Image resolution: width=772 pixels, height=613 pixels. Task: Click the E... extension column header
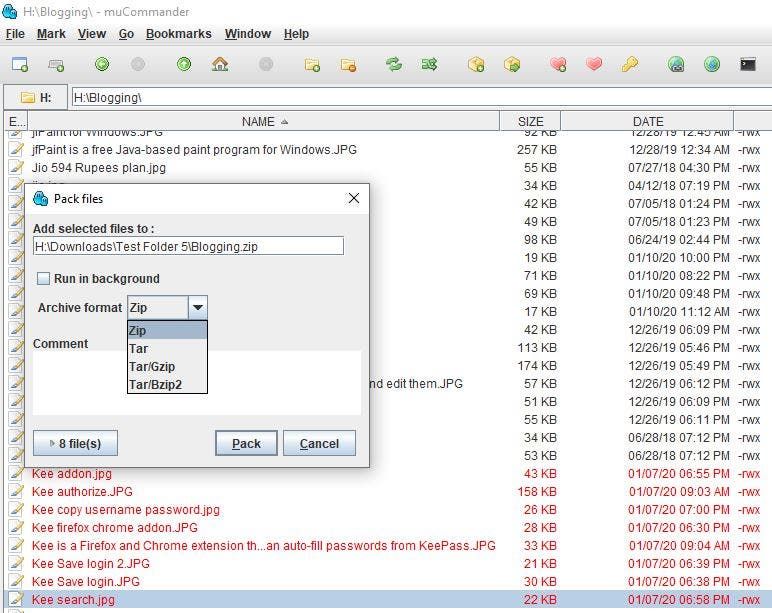(17, 121)
